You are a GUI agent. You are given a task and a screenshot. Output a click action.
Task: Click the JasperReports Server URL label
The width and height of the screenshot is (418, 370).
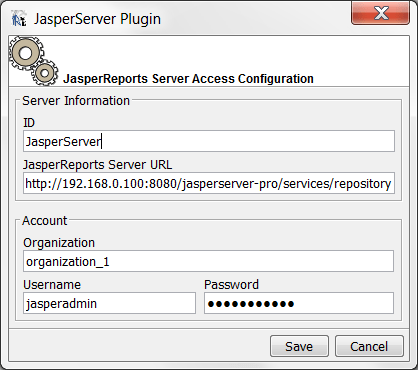pos(97,165)
